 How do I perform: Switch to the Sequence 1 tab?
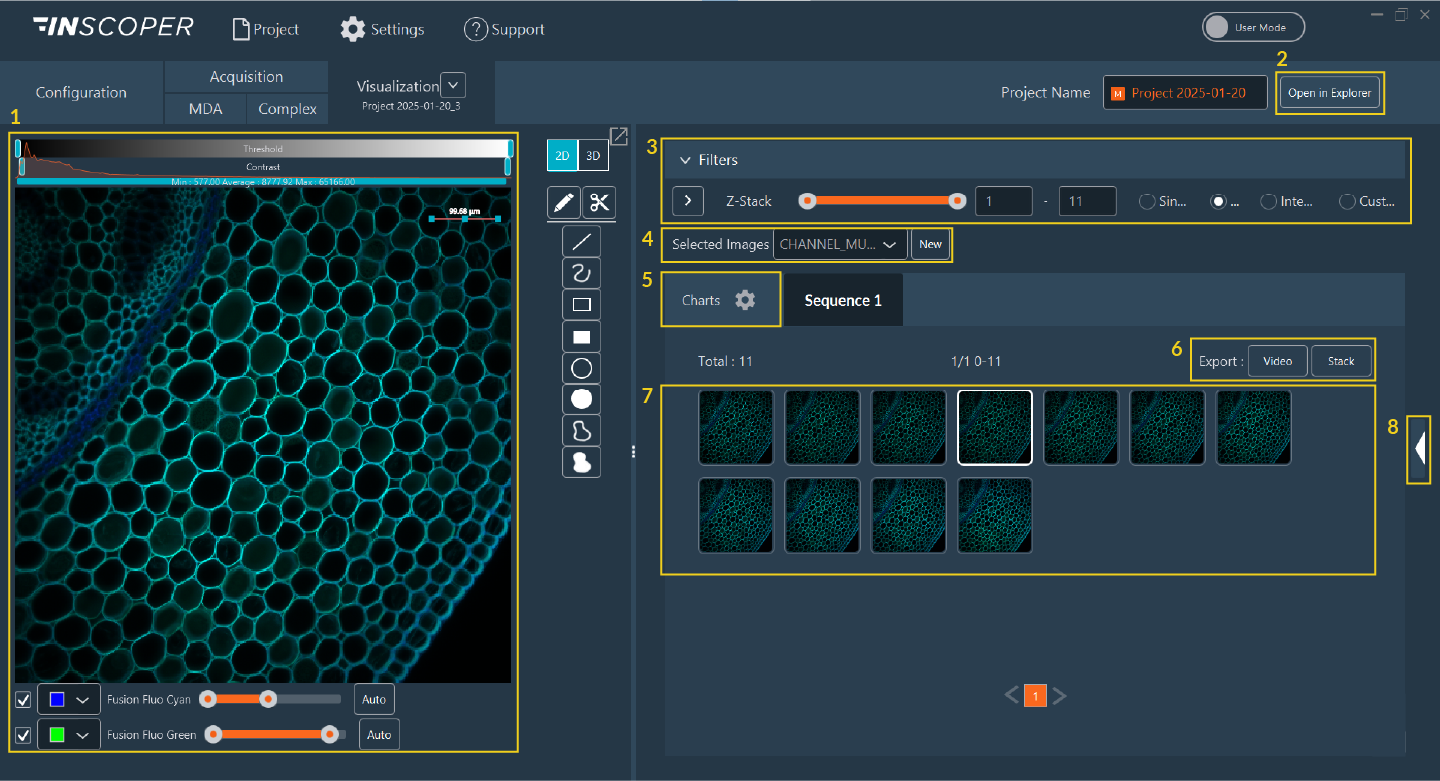coord(843,300)
